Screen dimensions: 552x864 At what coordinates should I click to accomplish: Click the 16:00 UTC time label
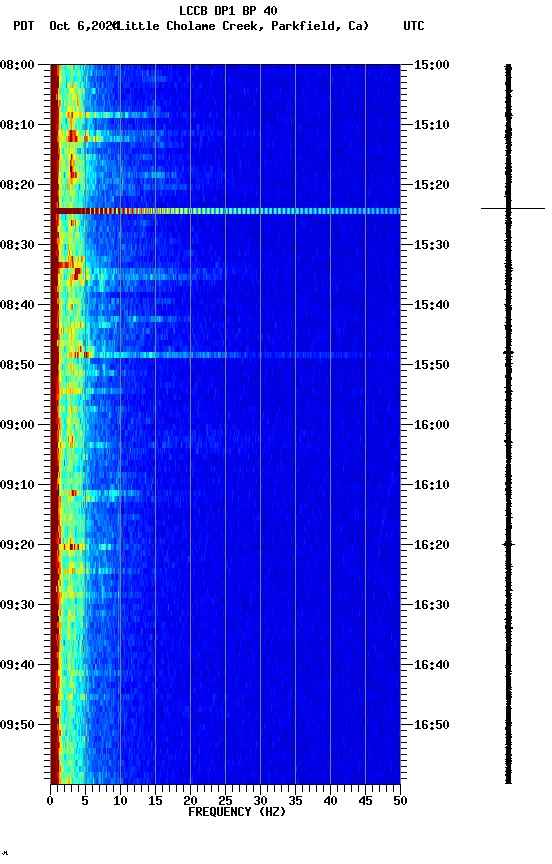tap(432, 425)
